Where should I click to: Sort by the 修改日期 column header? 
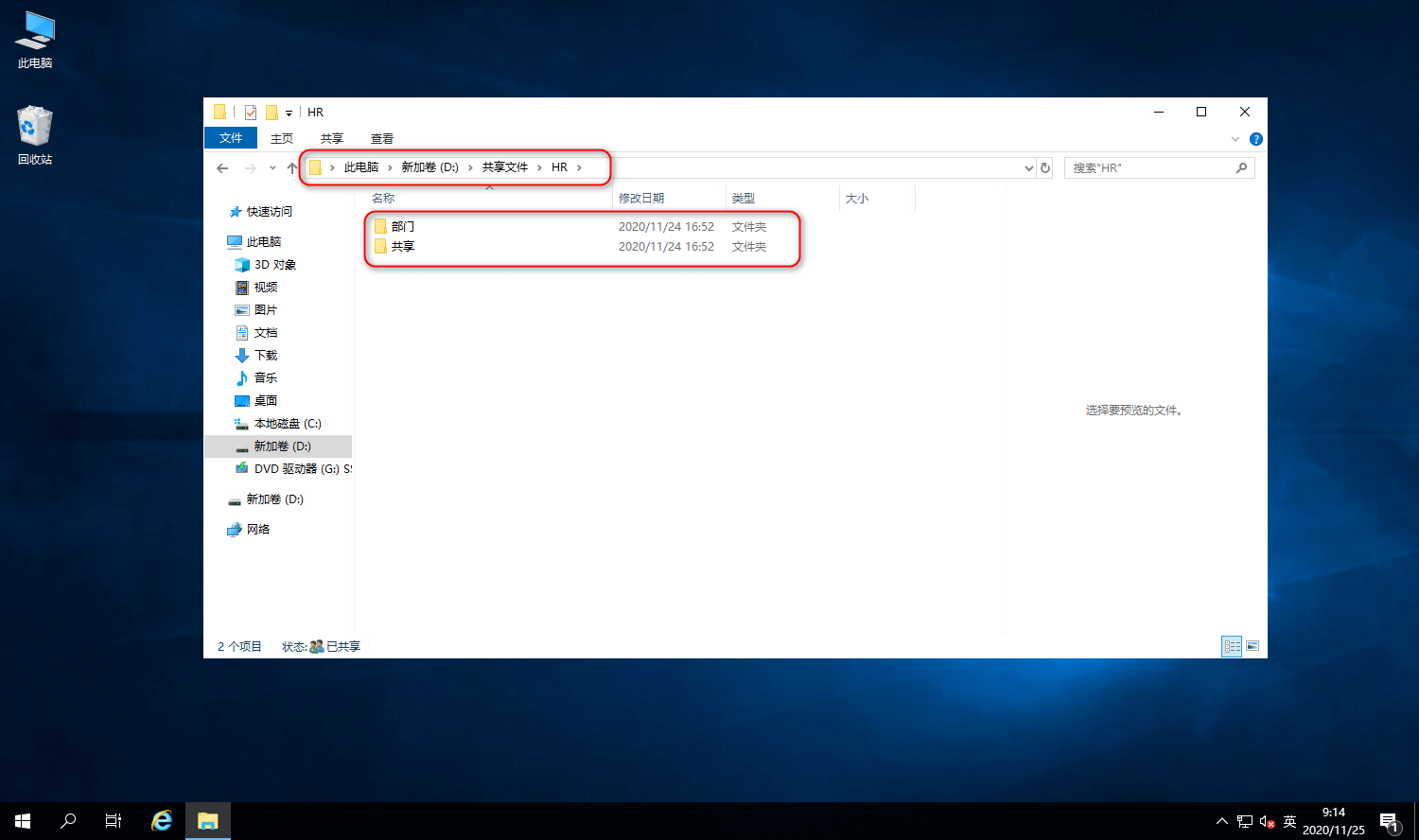670,198
